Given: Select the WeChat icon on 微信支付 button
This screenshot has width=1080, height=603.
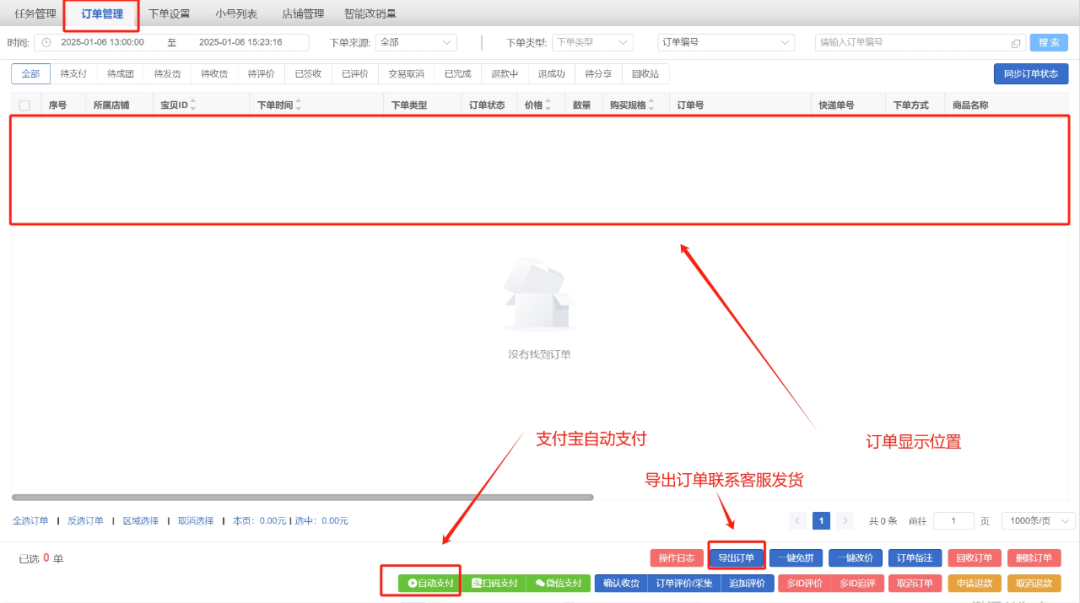Looking at the screenshot, I should 539,583.
